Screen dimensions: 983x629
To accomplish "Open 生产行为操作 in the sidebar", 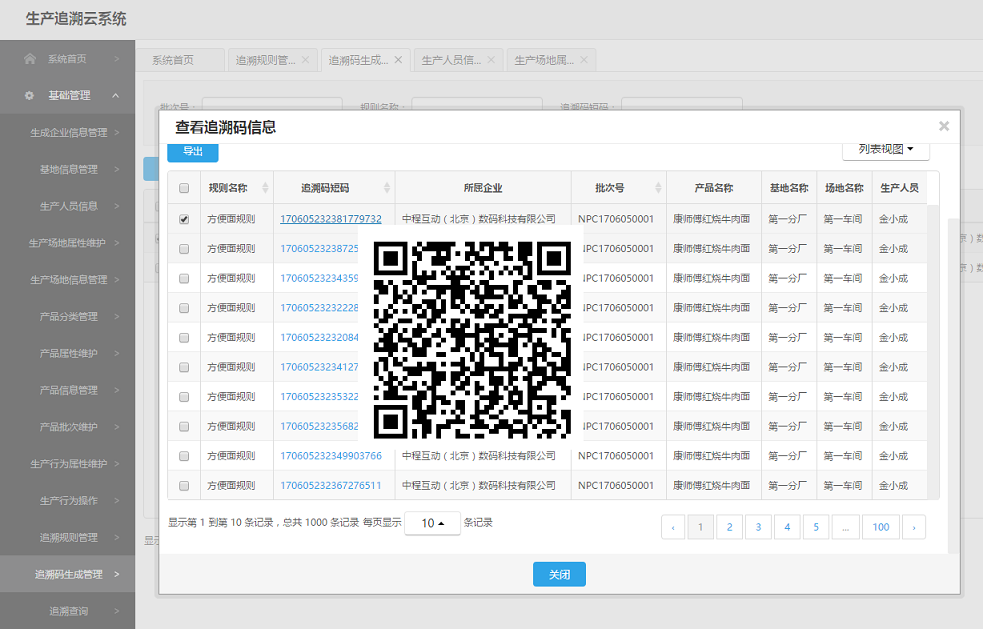I will [x=68, y=500].
